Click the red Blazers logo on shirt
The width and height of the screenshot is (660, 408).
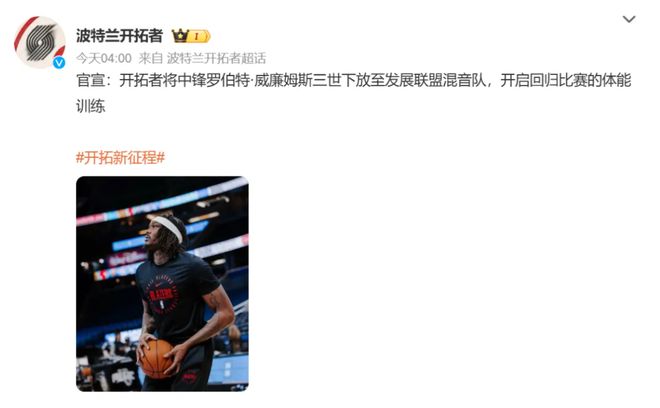click(163, 295)
